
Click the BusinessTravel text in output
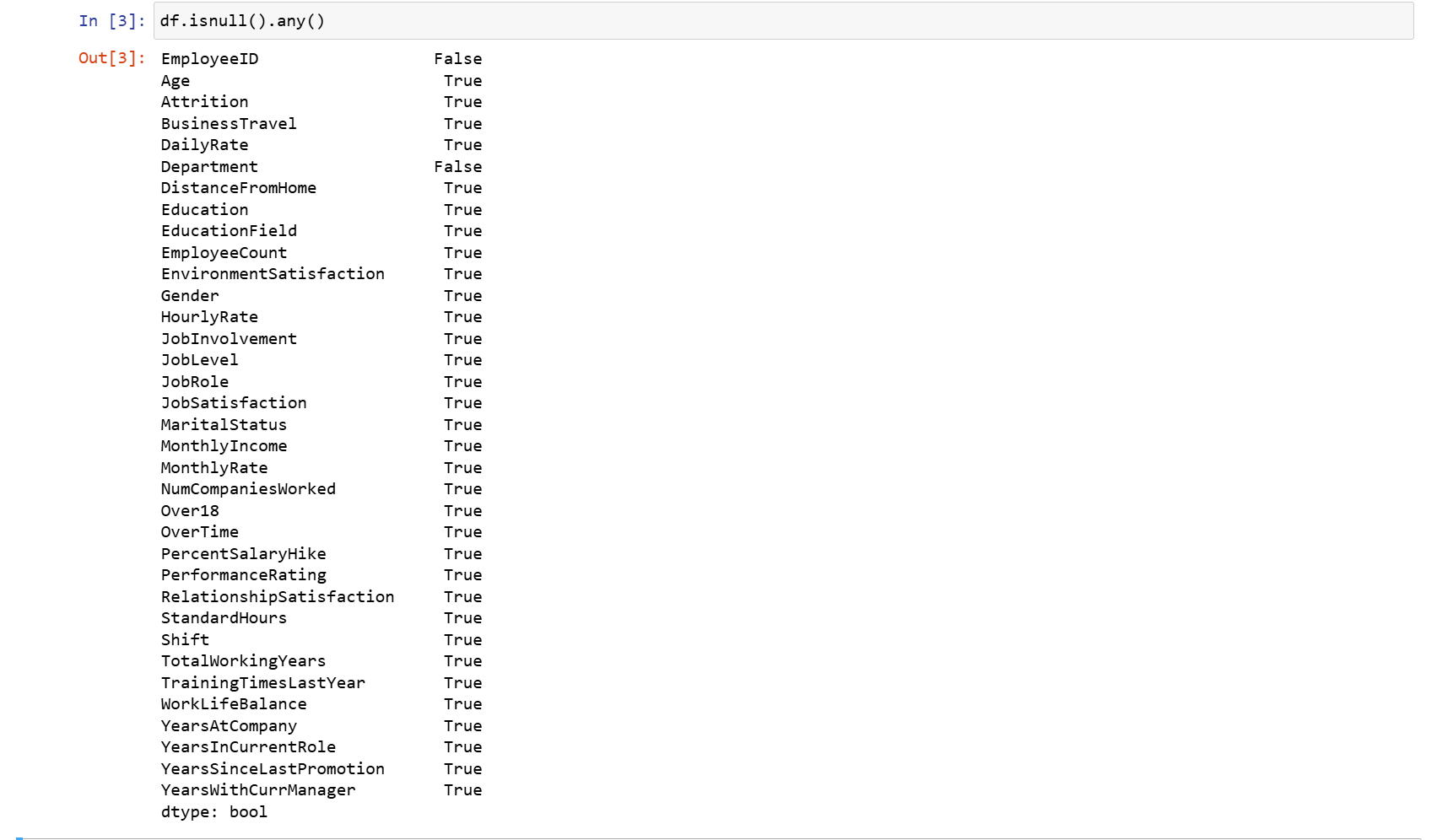(229, 124)
